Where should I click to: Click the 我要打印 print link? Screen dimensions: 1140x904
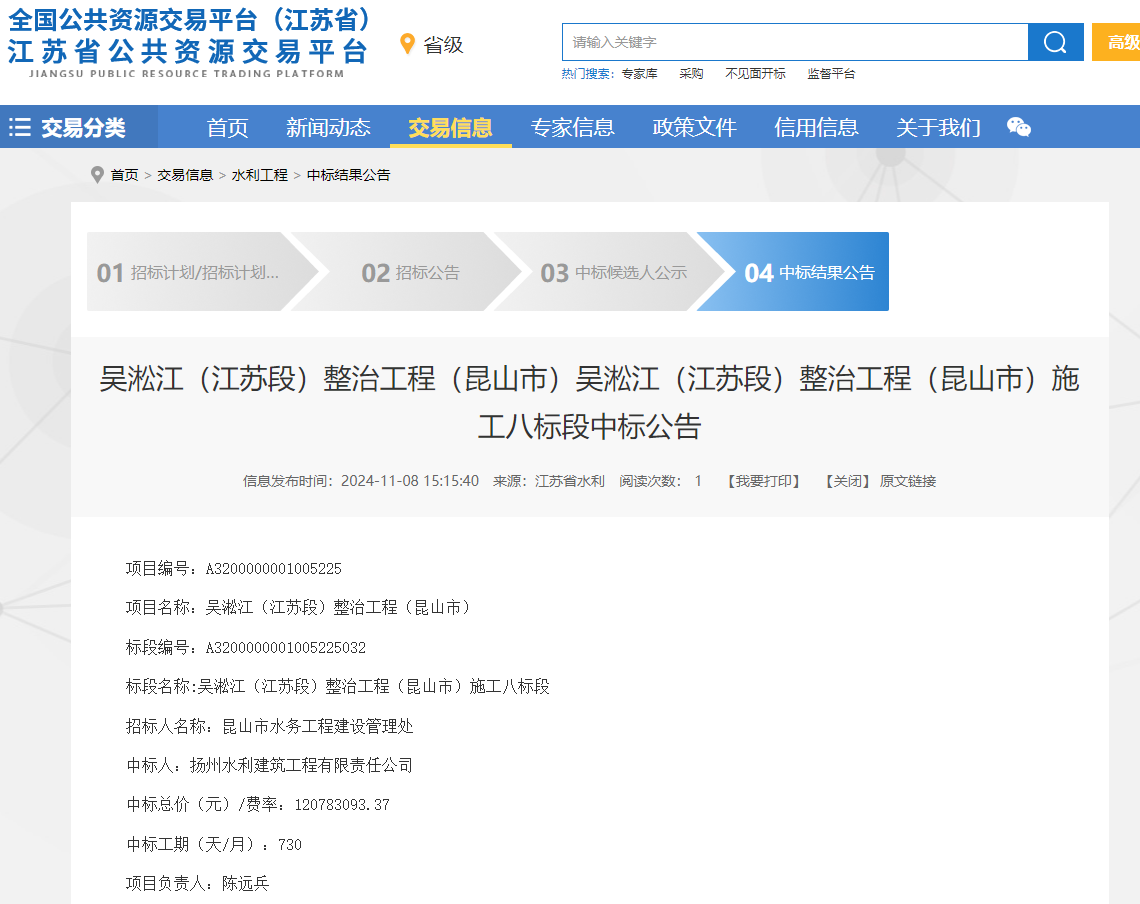(x=763, y=481)
